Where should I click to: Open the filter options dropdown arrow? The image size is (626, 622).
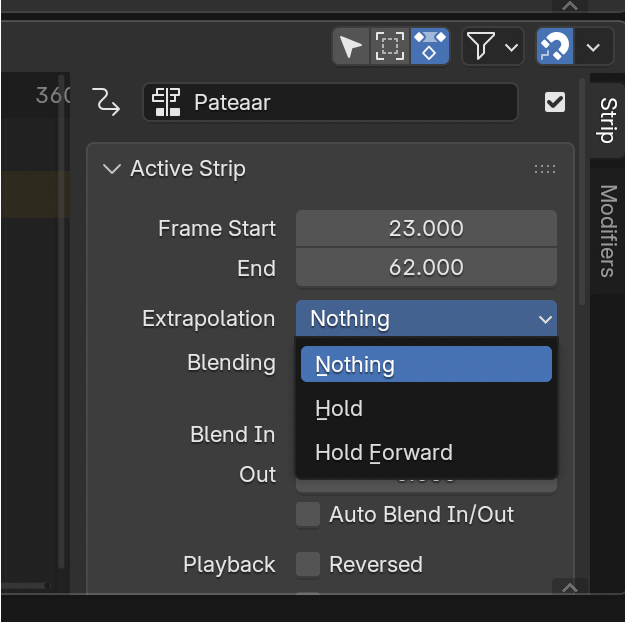click(512, 46)
